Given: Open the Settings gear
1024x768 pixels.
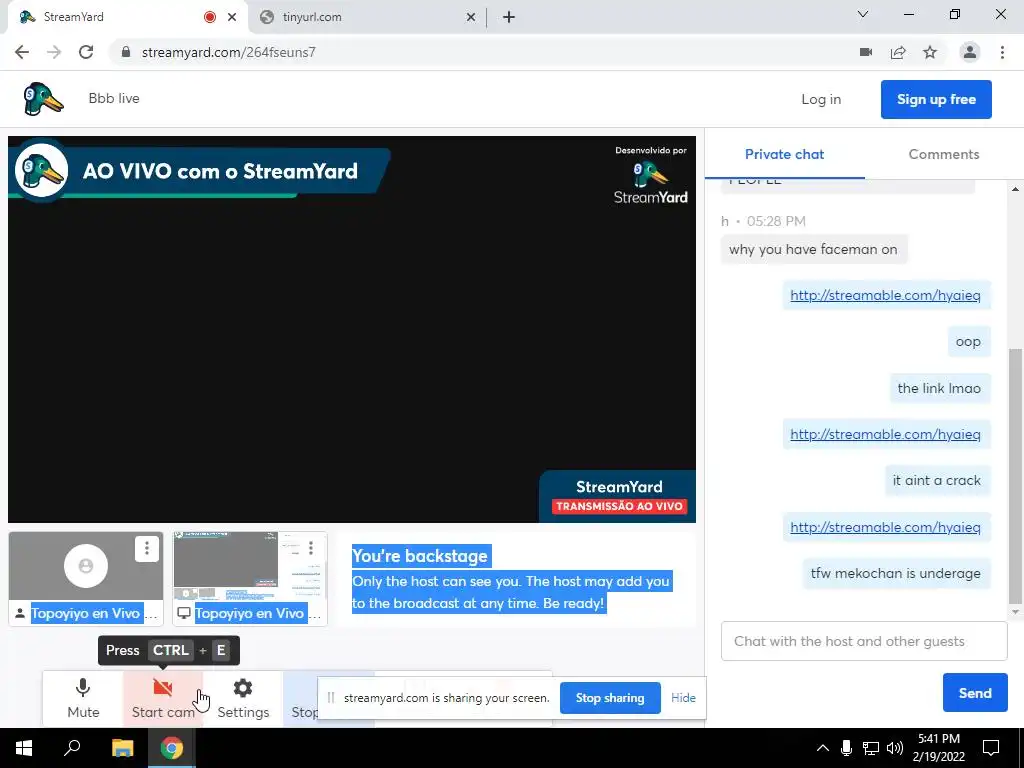Looking at the screenshot, I should pyautogui.click(x=243, y=698).
